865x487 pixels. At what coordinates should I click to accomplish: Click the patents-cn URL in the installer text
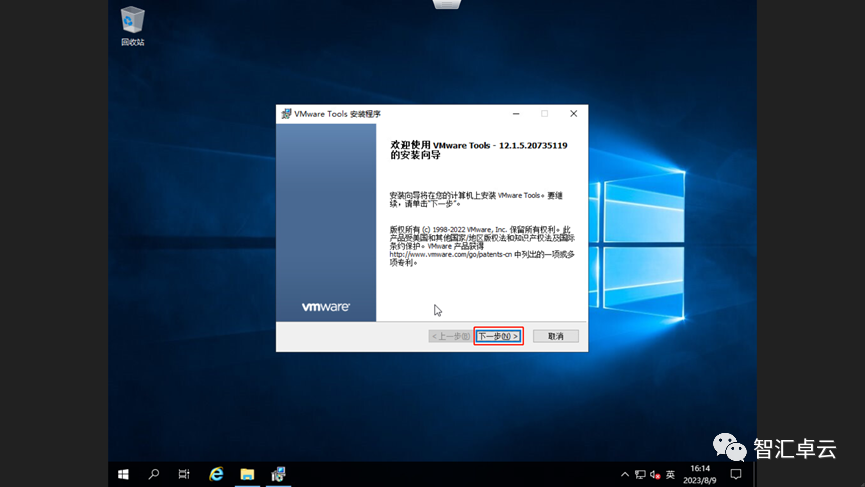(x=451, y=254)
